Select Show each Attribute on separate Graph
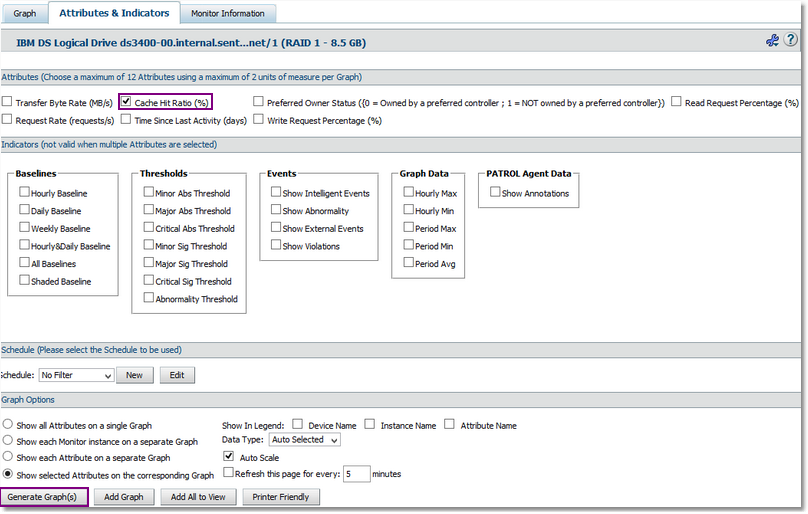Screen dimensions: 808x514 click(8, 456)
